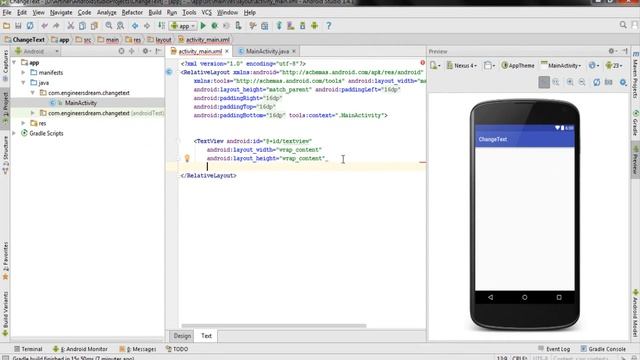
Task: Open Gradle Console panel
Action: click(x=603, y=349)
